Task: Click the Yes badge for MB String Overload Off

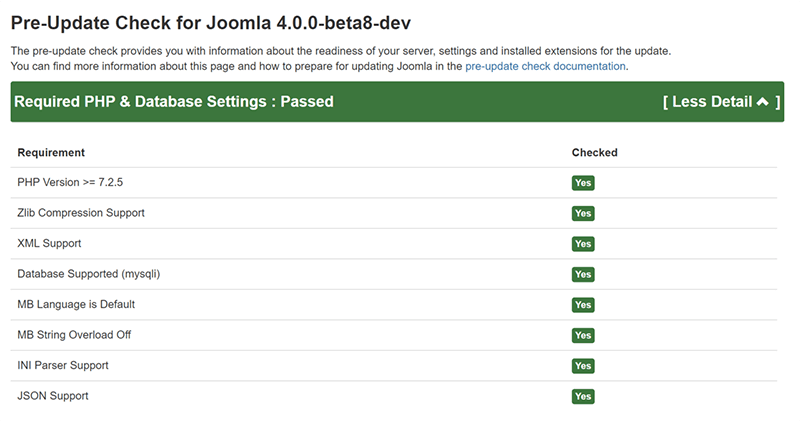Action: (x=583, y=335)
